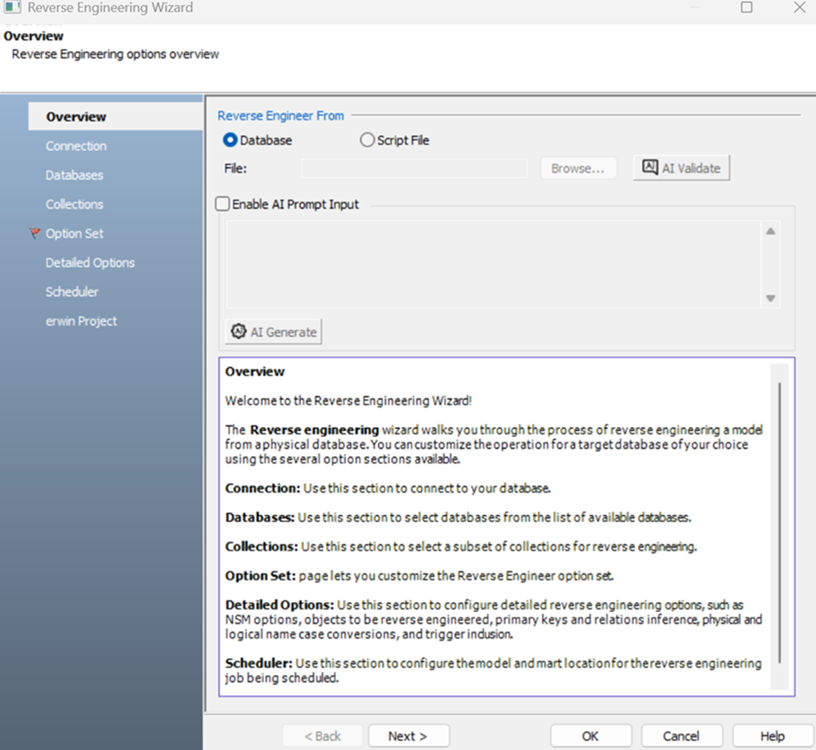Click inside the File path field

click(414, 169)
